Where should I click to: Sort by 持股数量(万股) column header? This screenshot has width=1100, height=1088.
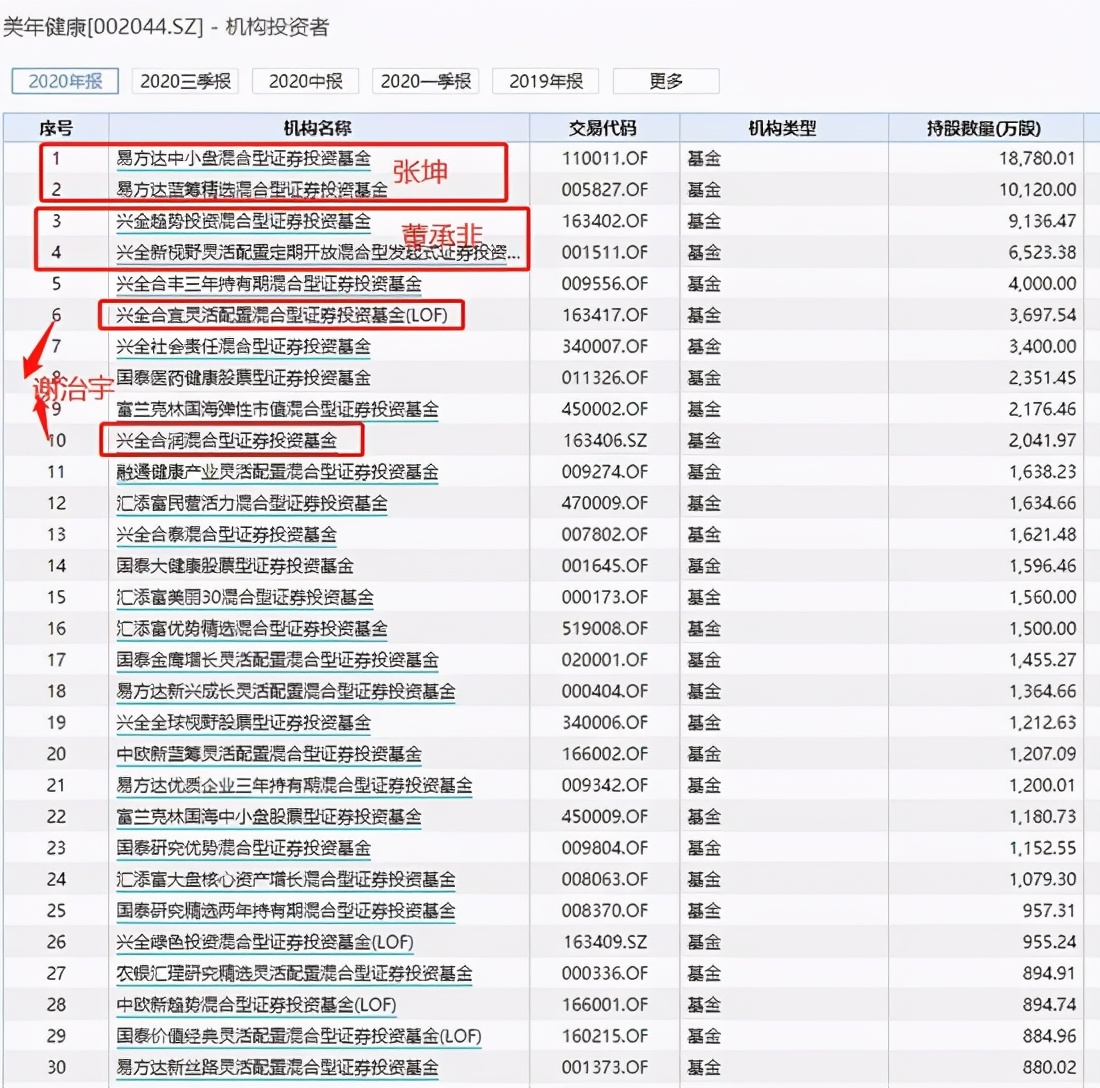tap(984, 128)
